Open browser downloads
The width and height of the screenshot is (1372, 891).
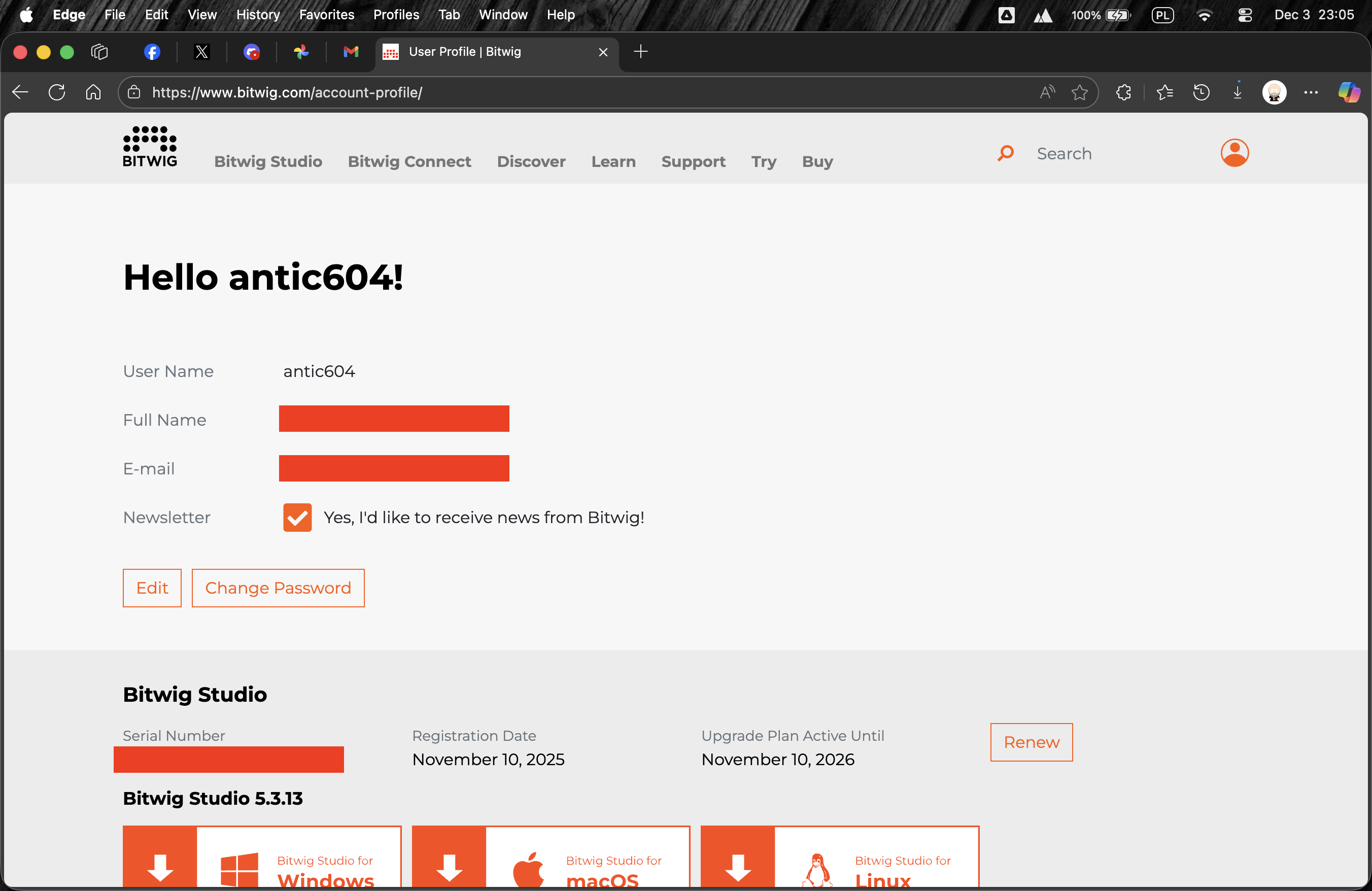pyautogui.click(x=1237, y=92)
